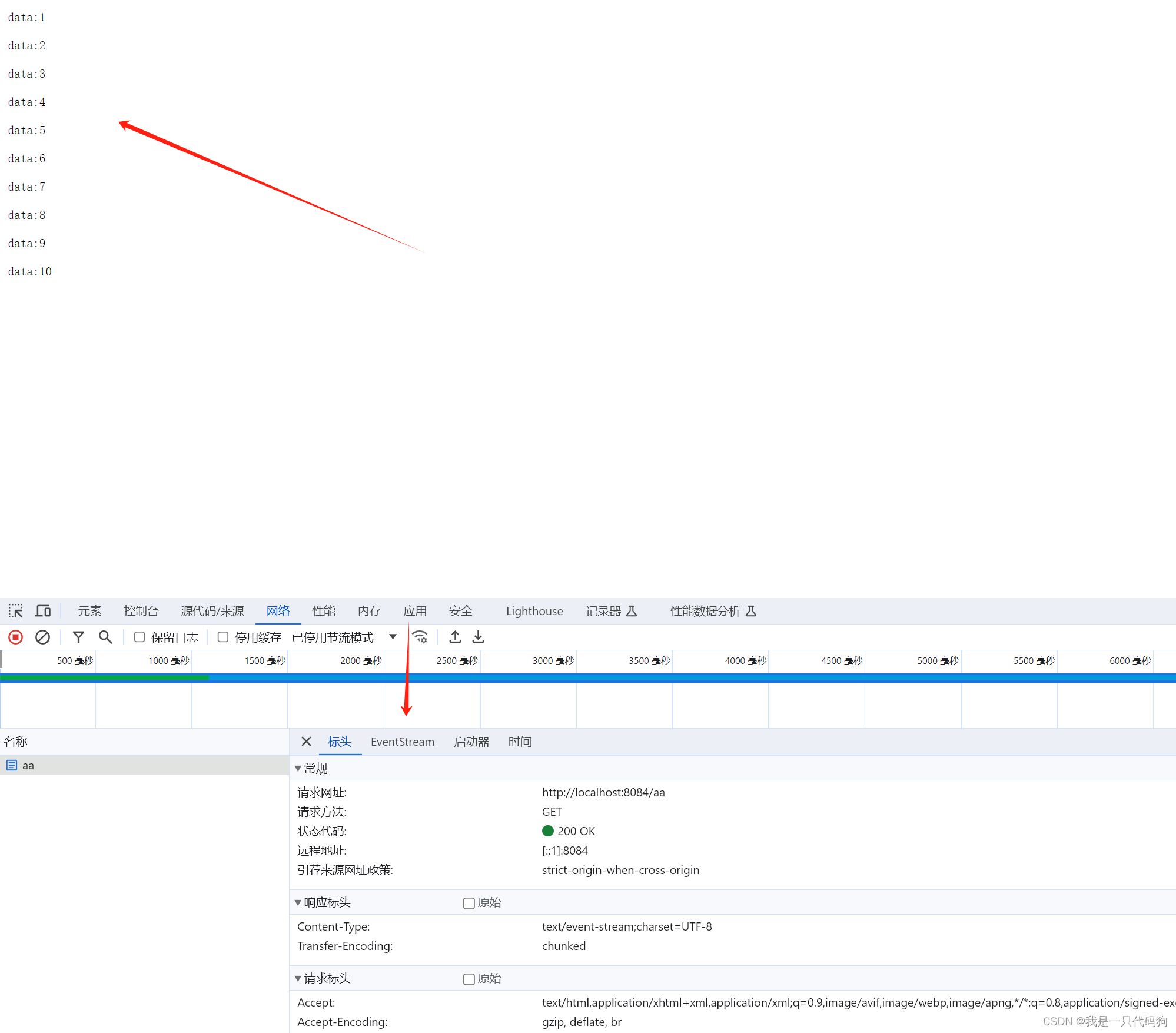Screen dimensions: 1176x1033
Task: Click the export HAR download icon
Action: [479, 637]
